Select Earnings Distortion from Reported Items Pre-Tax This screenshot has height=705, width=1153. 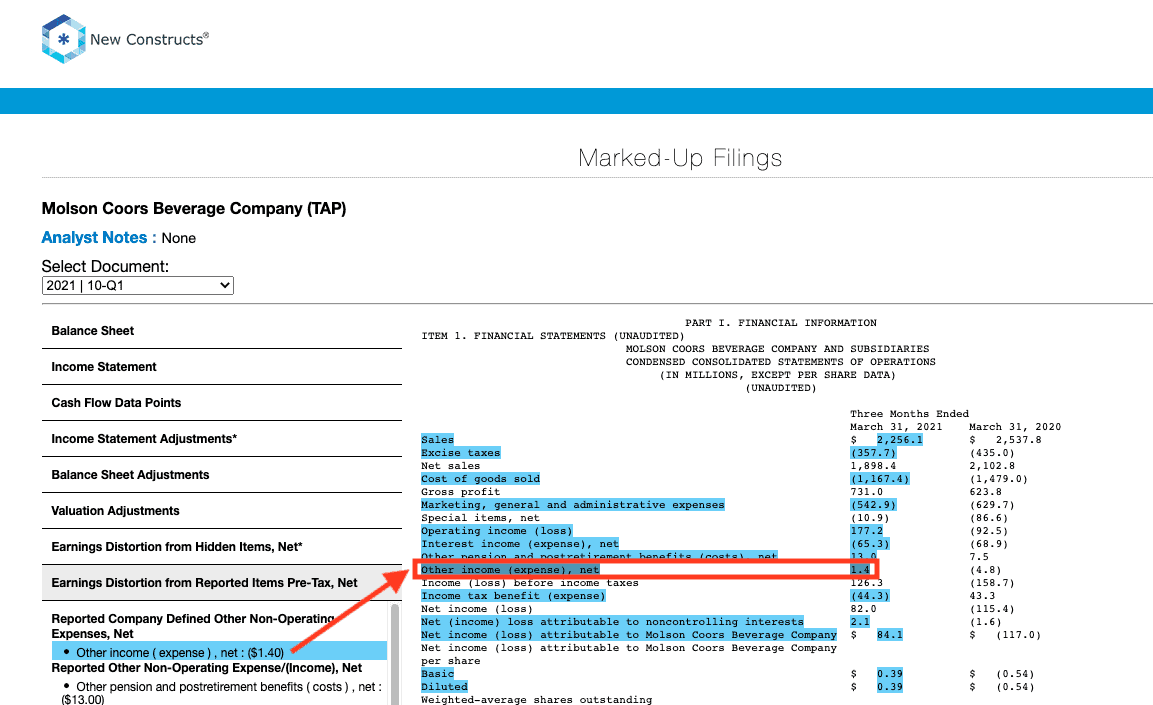point(221,583)
